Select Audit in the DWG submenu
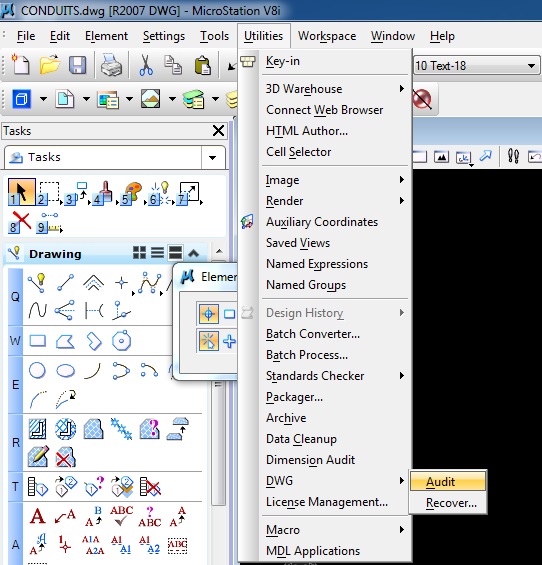 (x=448, y=481)
